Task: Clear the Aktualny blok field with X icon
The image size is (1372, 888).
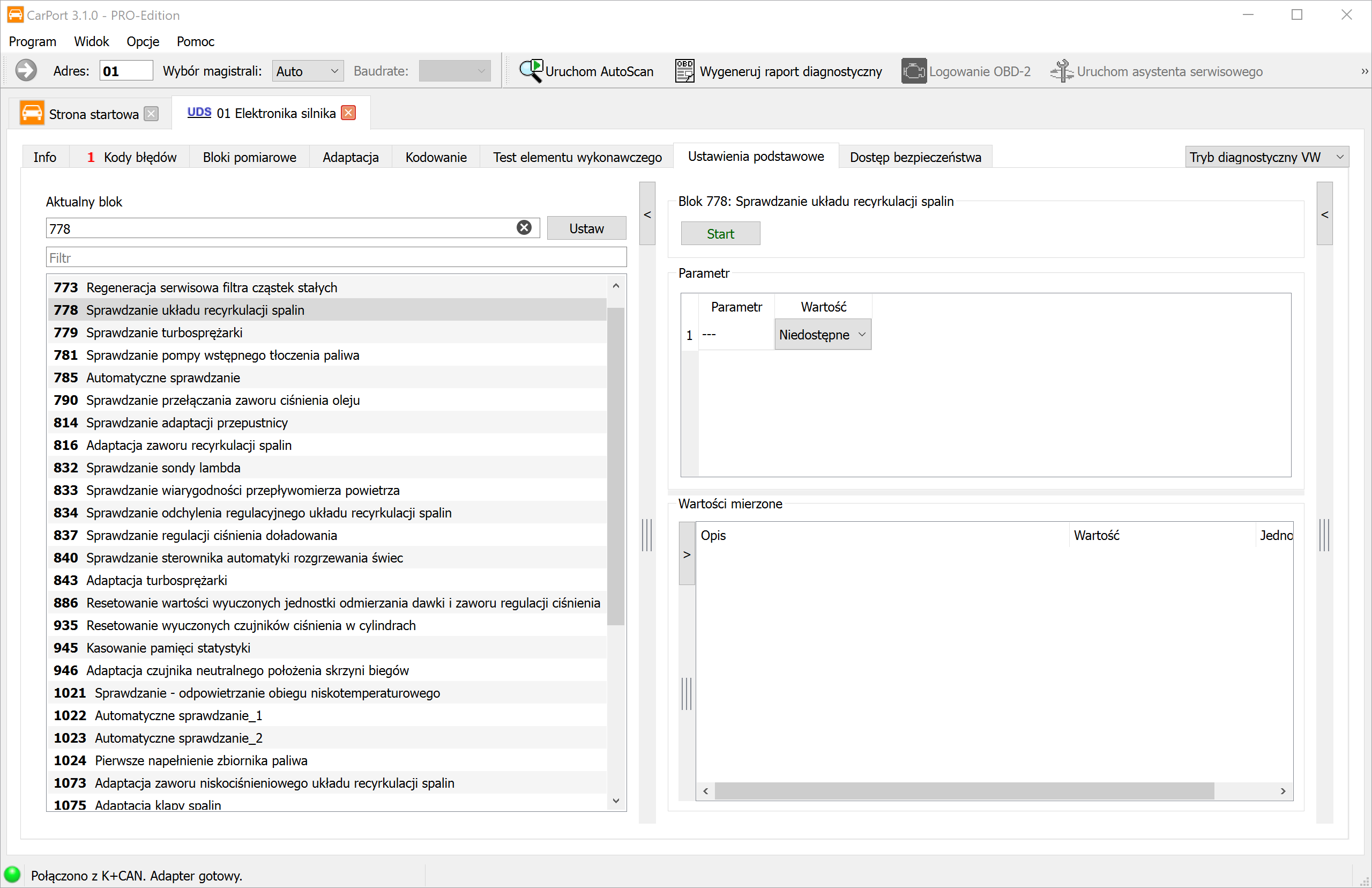Action: (x=524, y=228)
